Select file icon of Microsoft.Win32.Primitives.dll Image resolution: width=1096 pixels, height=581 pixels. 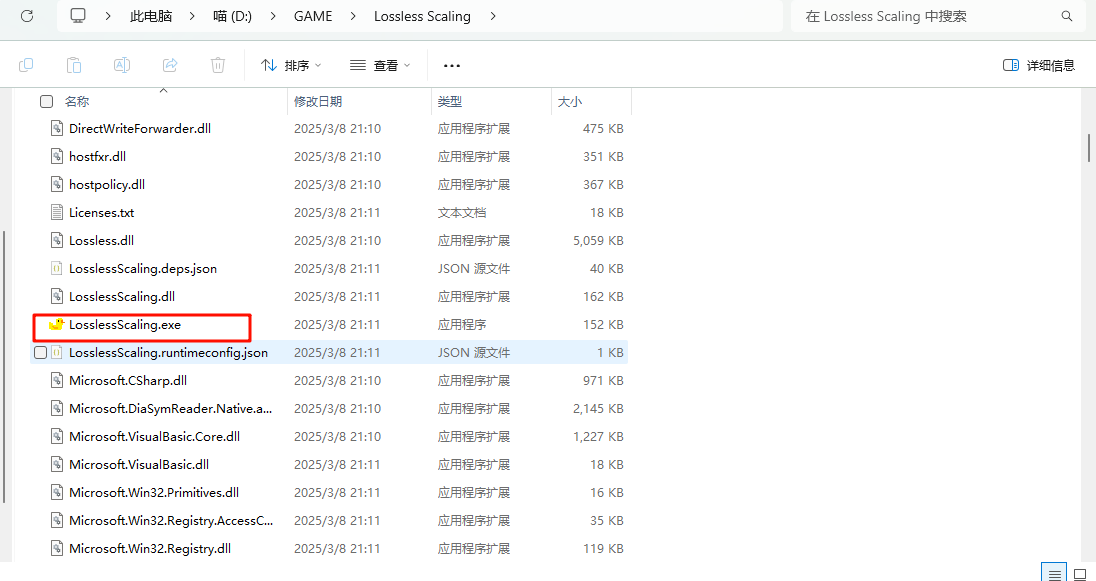coord(57,492)
